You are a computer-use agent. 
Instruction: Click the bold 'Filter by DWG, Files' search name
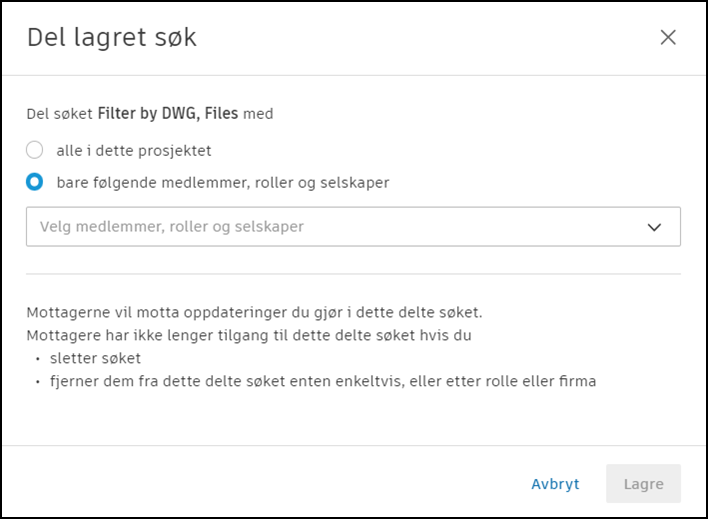pyautogui.click(x=168, y=114)
